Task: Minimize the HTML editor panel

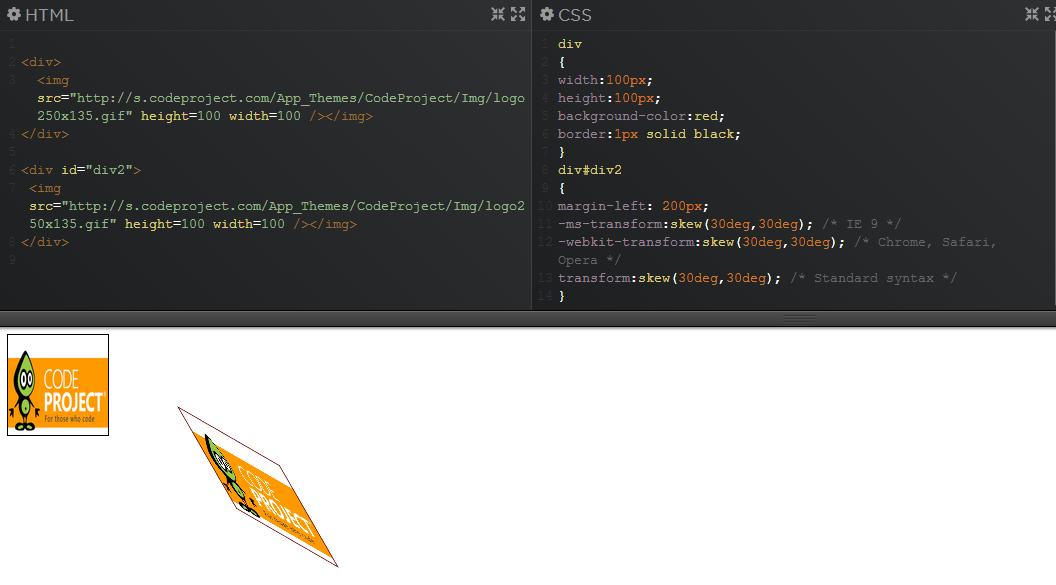Action: click(498, 14)
